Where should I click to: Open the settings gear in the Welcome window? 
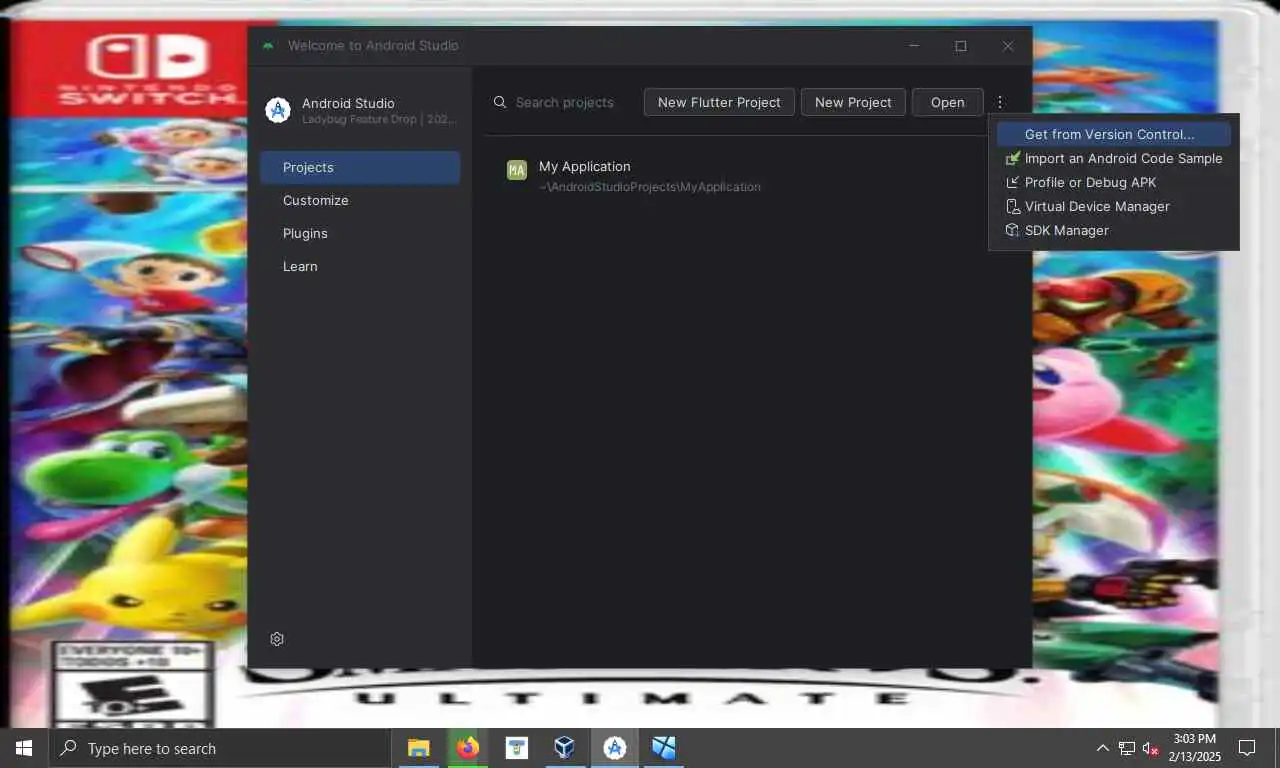point(277,639)
